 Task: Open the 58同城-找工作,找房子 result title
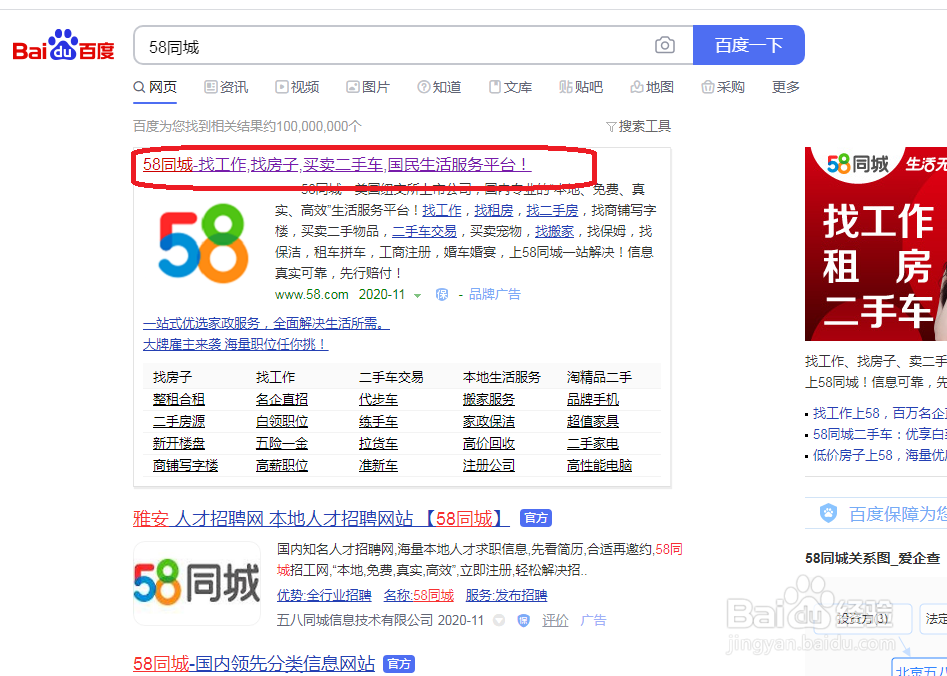click(337, 164)
